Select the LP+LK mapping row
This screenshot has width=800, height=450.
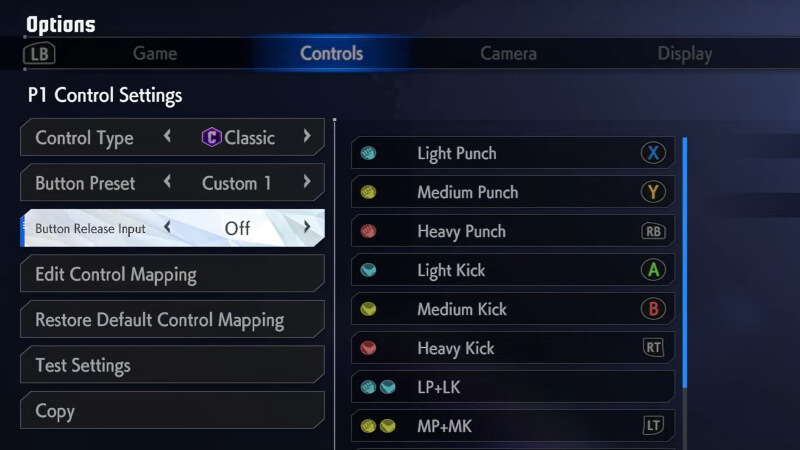tap(512, 387)
